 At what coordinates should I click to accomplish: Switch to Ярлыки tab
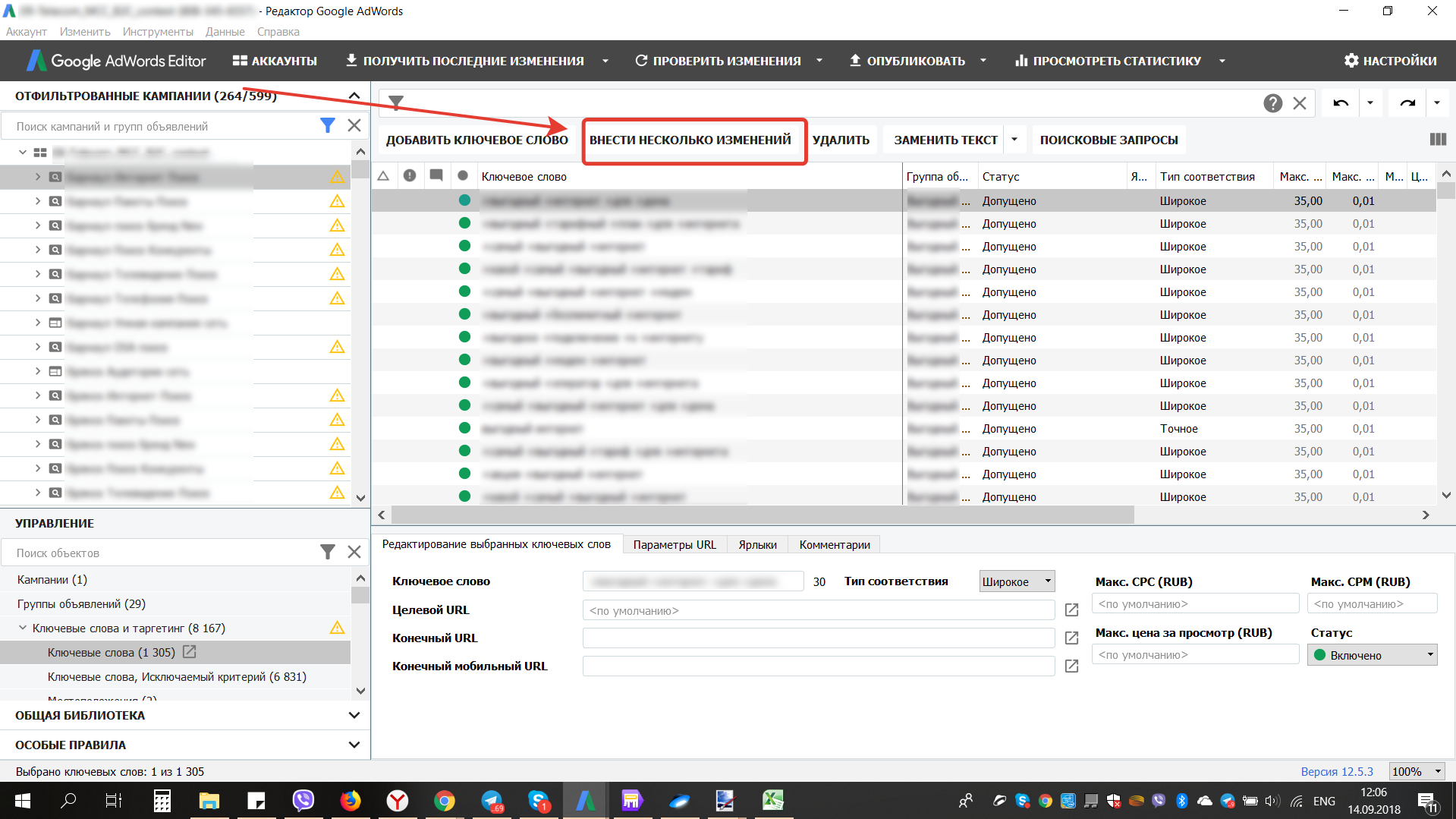(x=758, y=544)
